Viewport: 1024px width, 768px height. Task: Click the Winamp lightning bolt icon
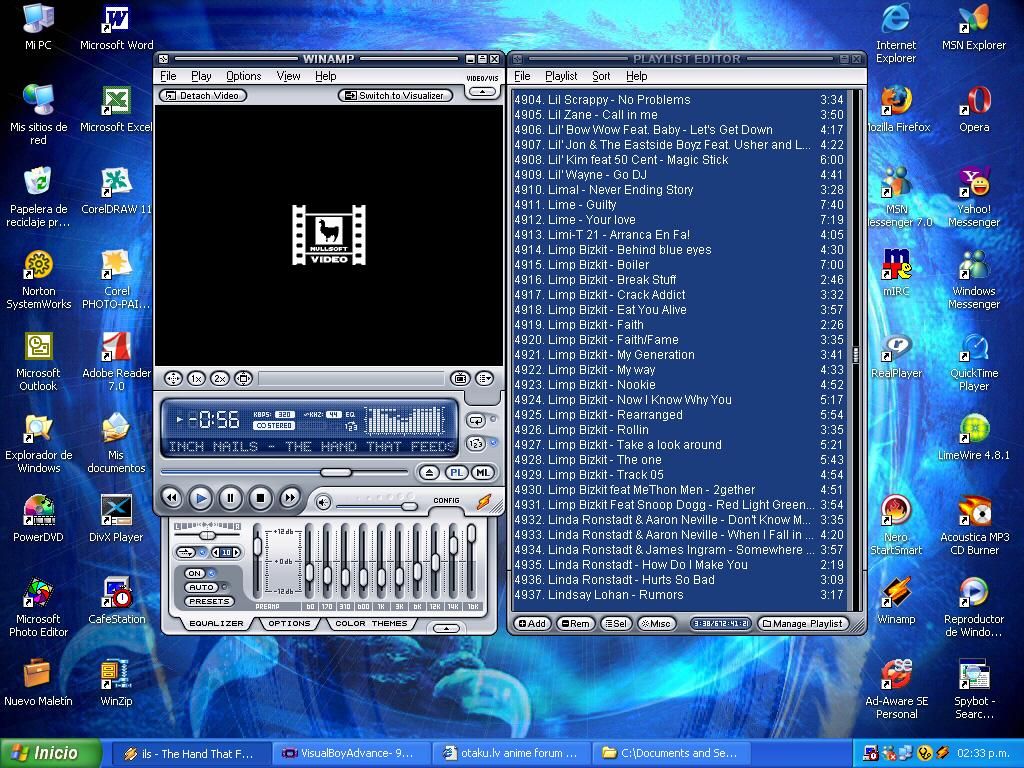(484, 501)
